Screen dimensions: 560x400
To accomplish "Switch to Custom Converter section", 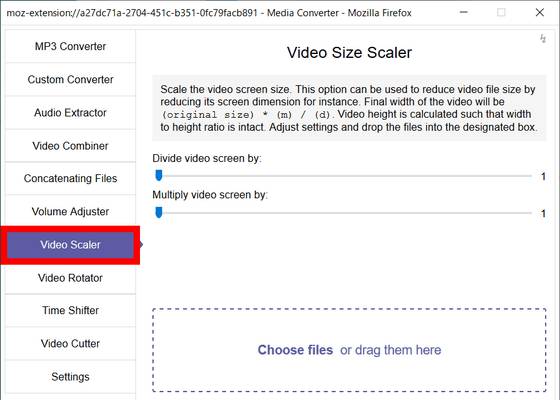I will [x=70, y=79].
